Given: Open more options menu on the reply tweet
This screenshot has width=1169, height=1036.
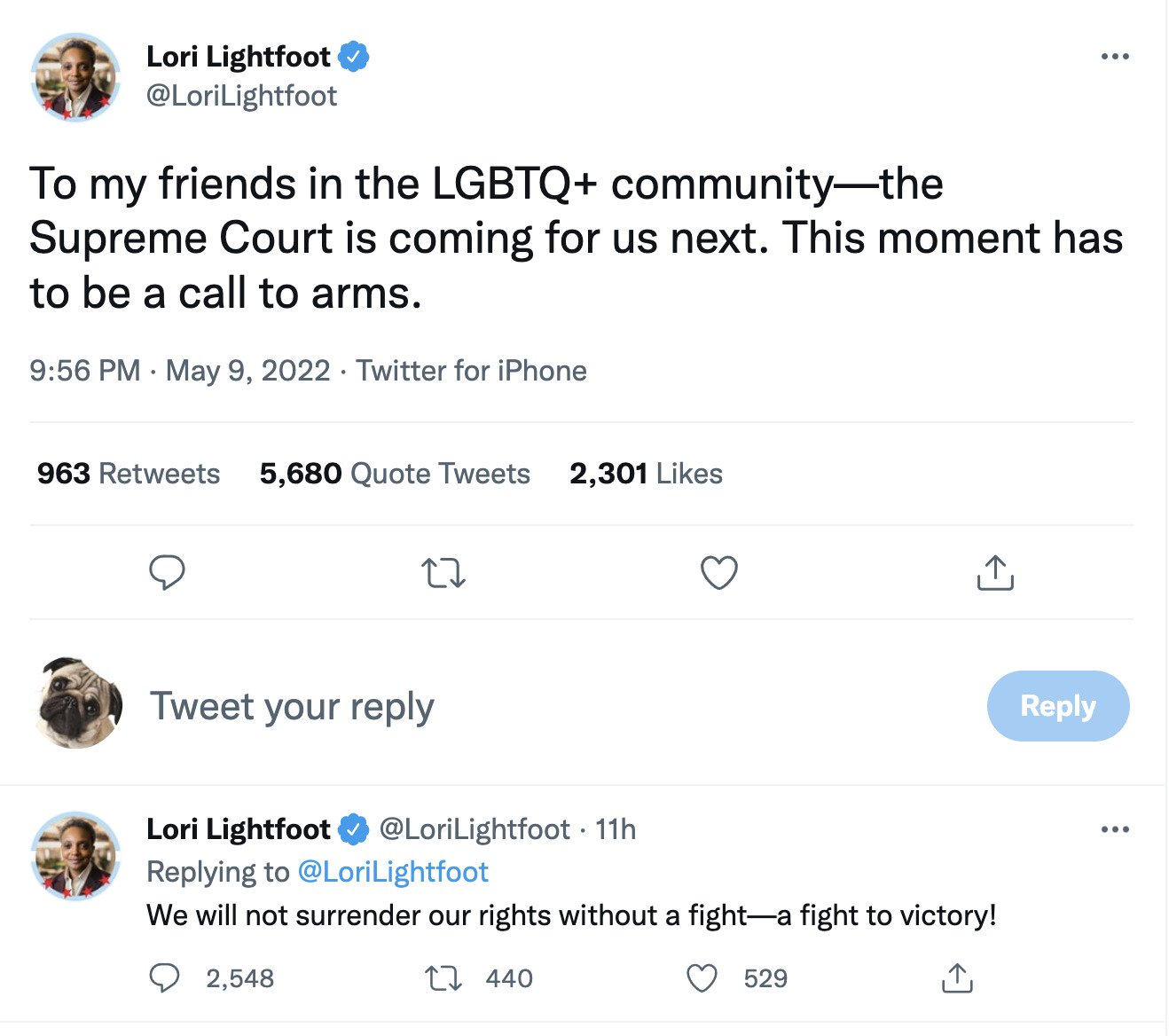Looking at the screenshot, I should (1114, 829).
